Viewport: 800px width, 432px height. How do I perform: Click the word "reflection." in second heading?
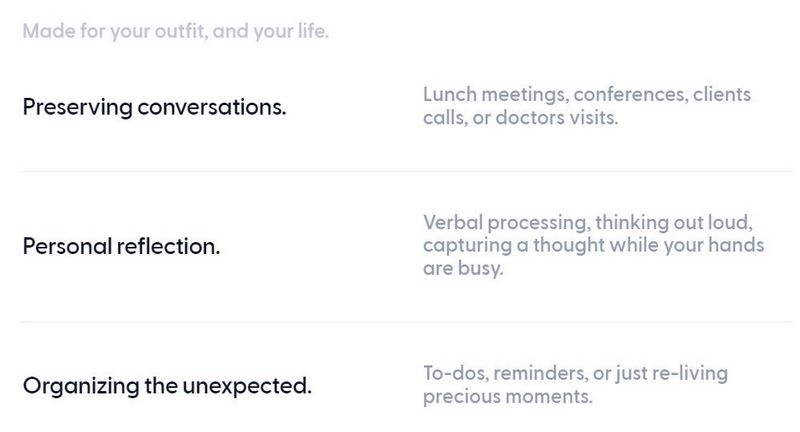click(x=168, y=246)
